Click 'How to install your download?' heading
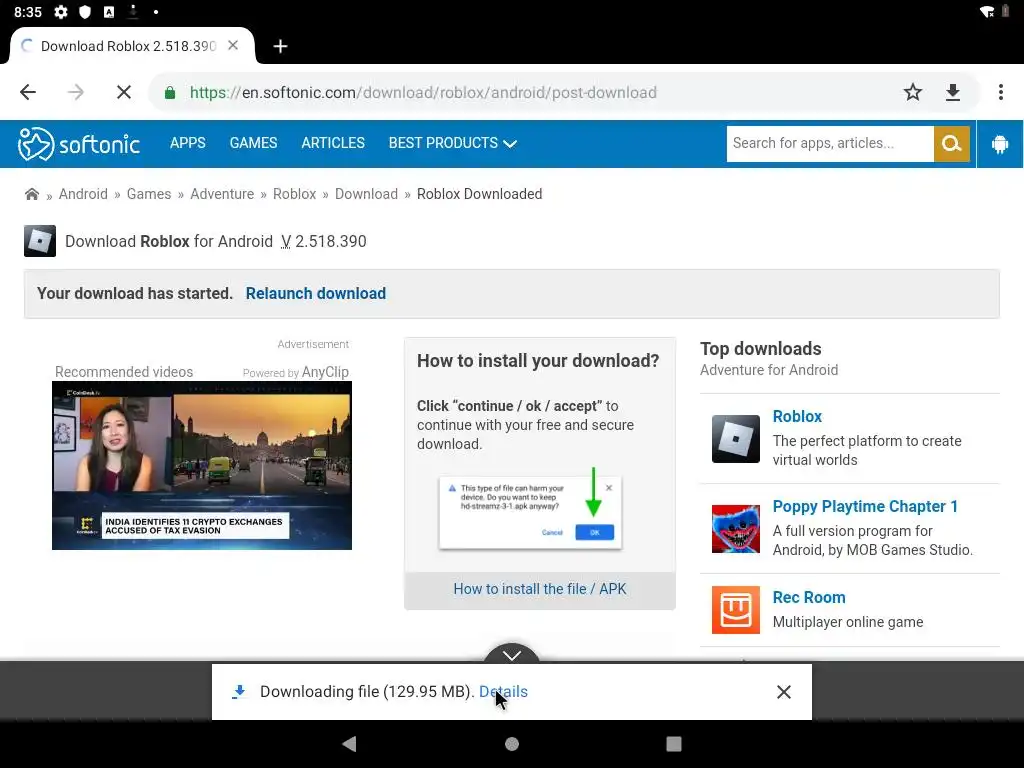 pos(538,360)
